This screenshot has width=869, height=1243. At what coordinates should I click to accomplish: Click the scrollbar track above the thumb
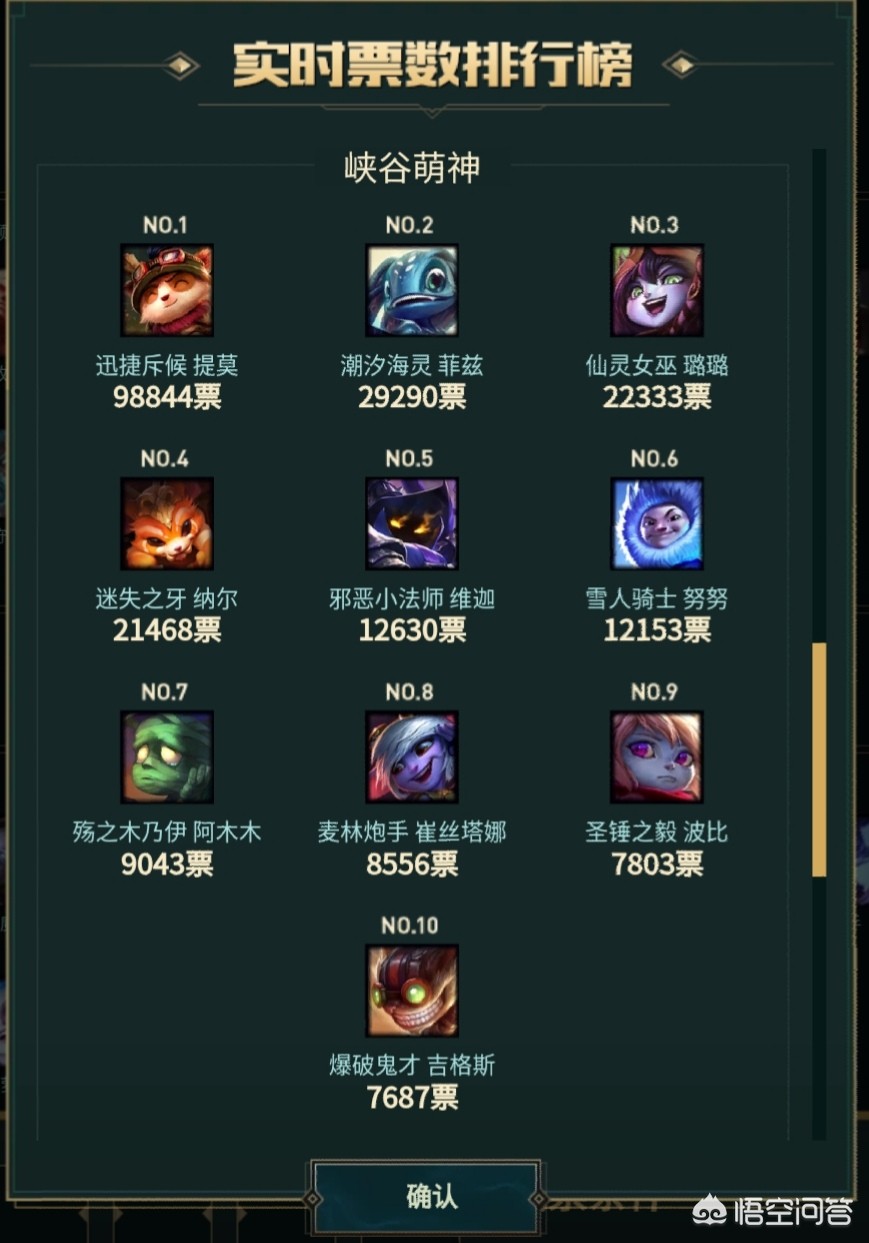point(819,396)
